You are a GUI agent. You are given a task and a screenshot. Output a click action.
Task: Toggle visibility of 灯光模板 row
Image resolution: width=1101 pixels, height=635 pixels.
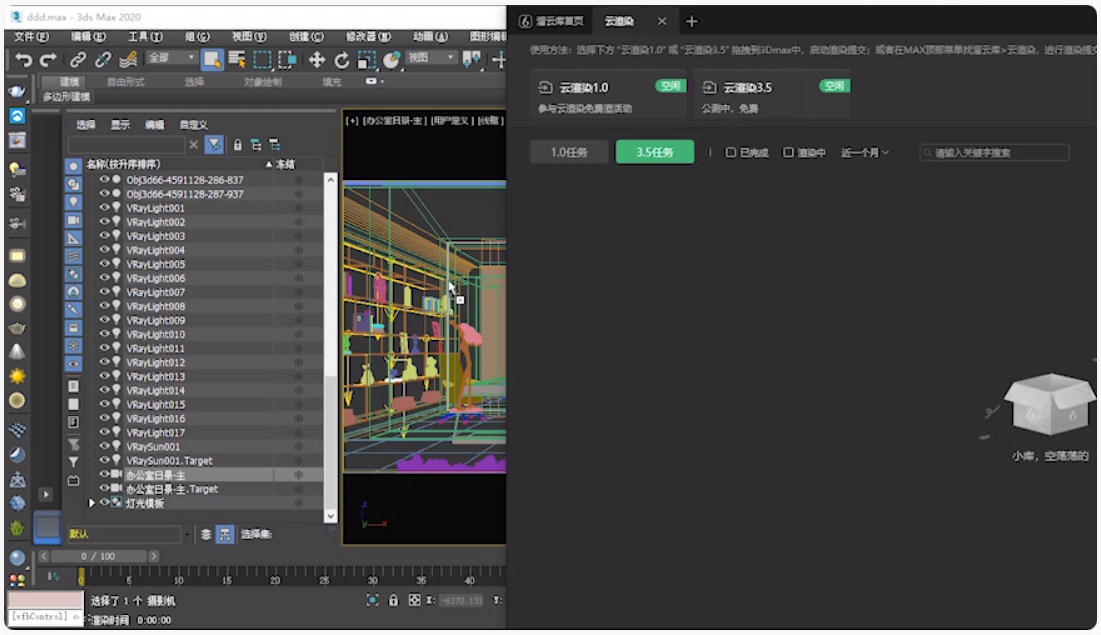[x=104, y=502]
